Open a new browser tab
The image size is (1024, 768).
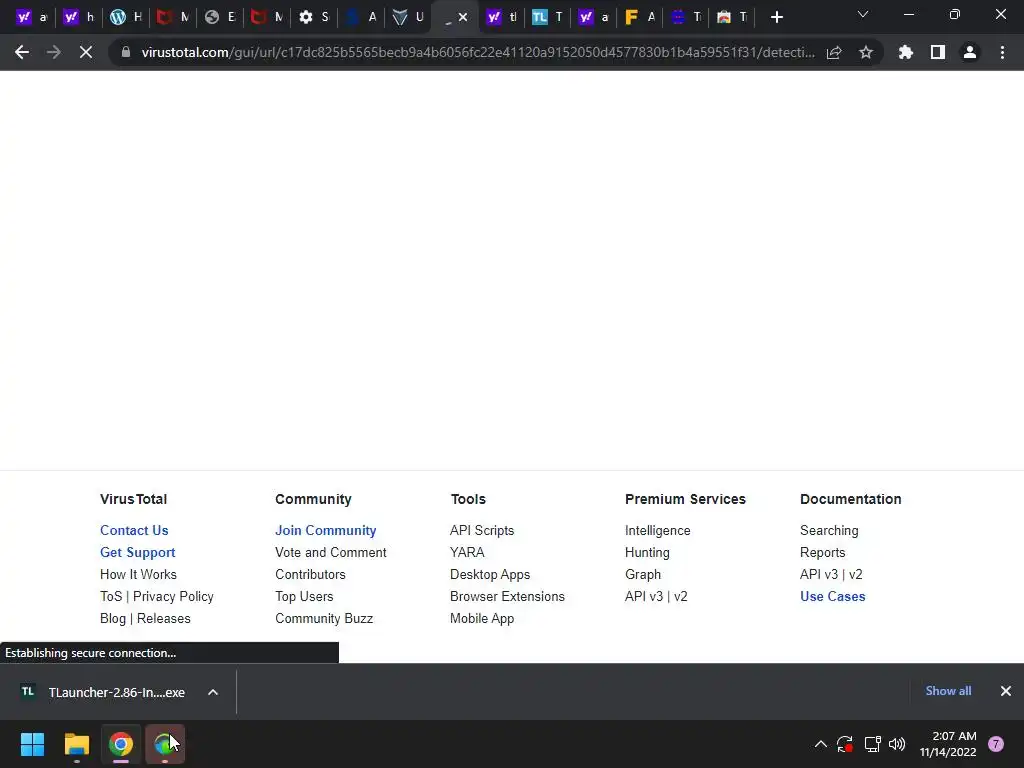pos(776,18)
